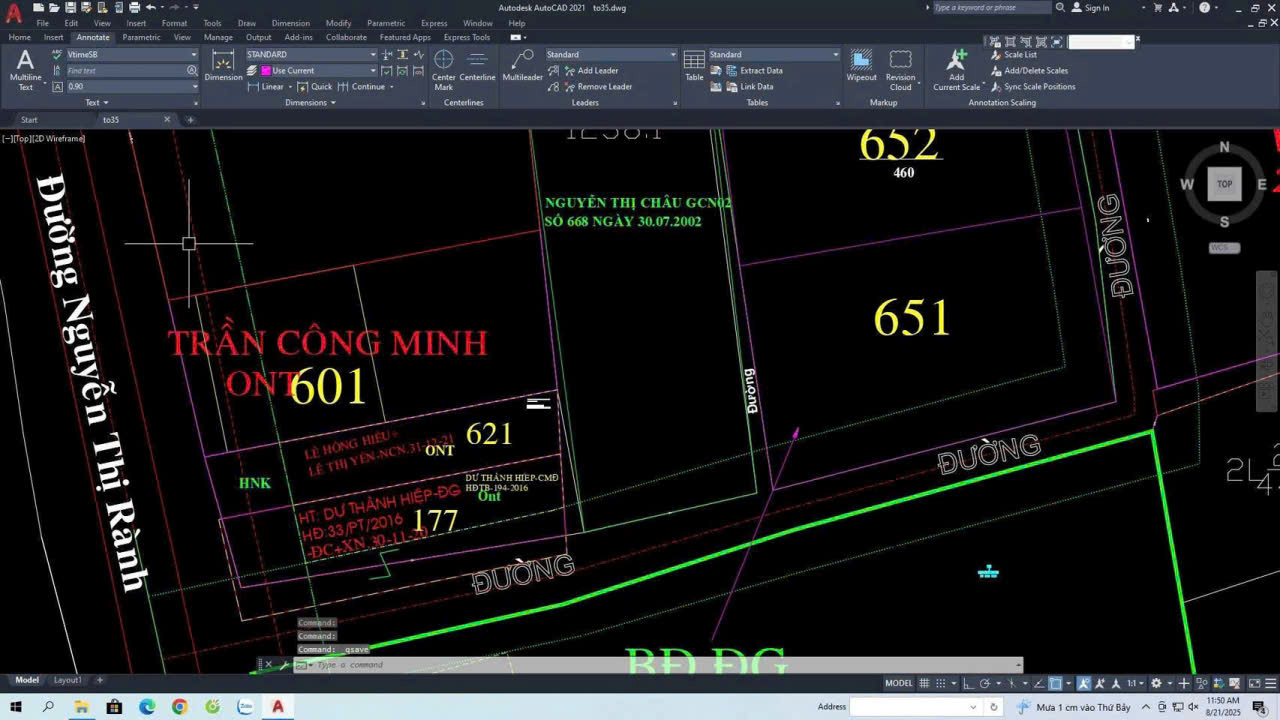The height and width of the screenshot is (720, 1280).
Task: Click Add Current Scale icon
Action: (957, 70)
